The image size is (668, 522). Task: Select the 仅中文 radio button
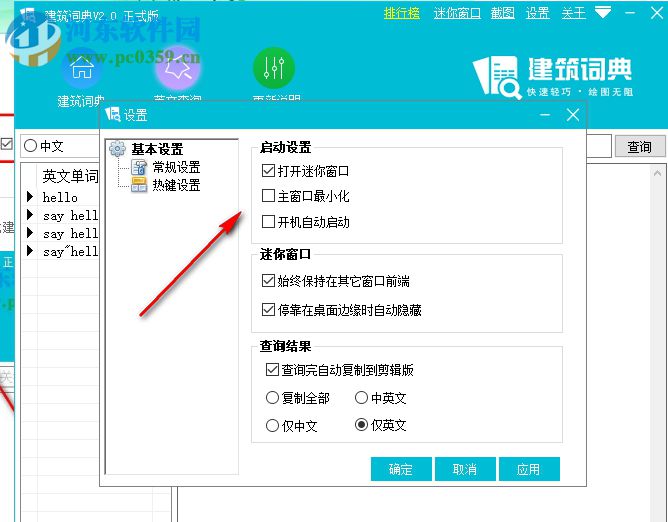(272, 425)
